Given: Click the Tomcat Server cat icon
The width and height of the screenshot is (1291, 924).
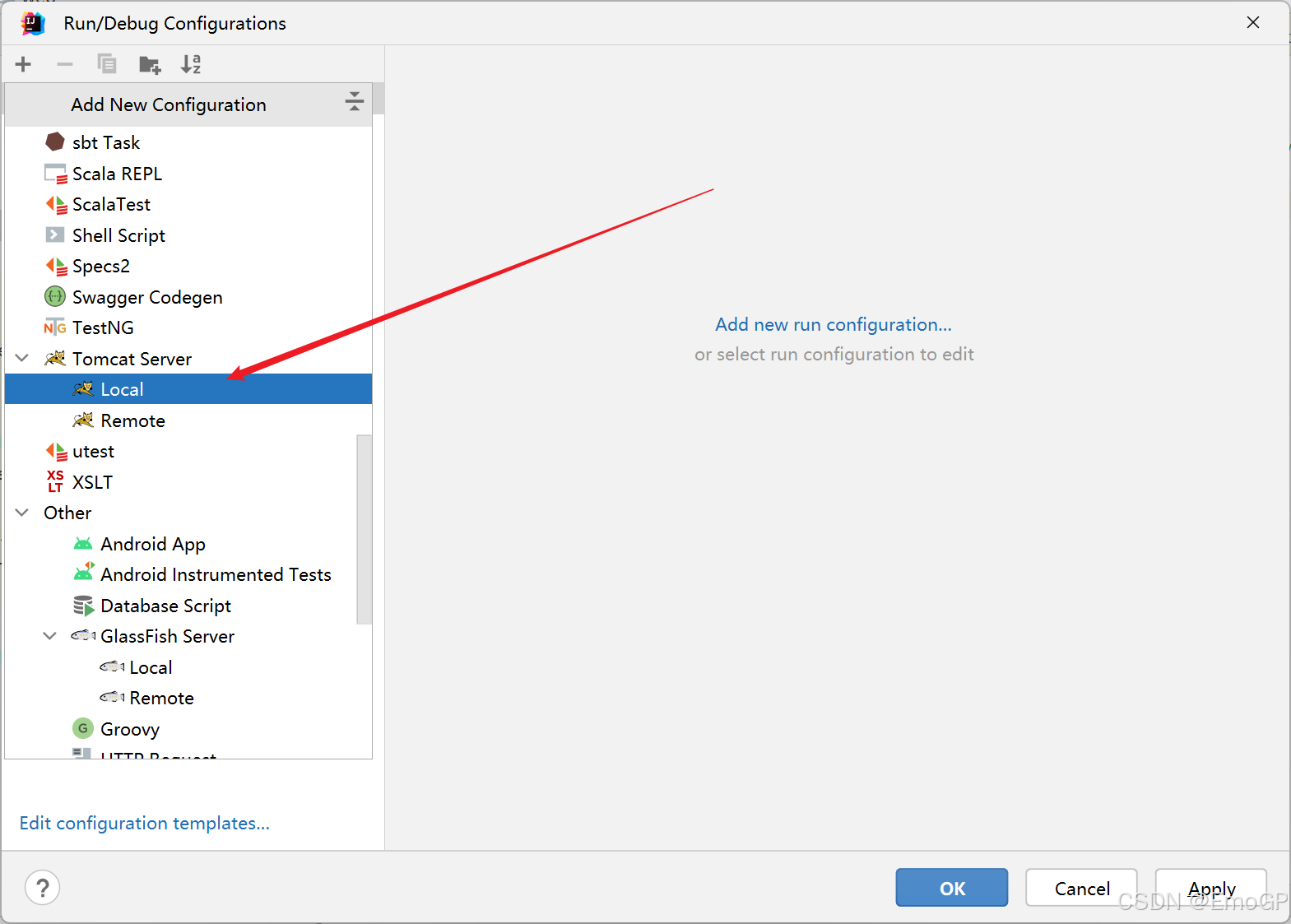Looking at the screenshot, I should (55, 358).
